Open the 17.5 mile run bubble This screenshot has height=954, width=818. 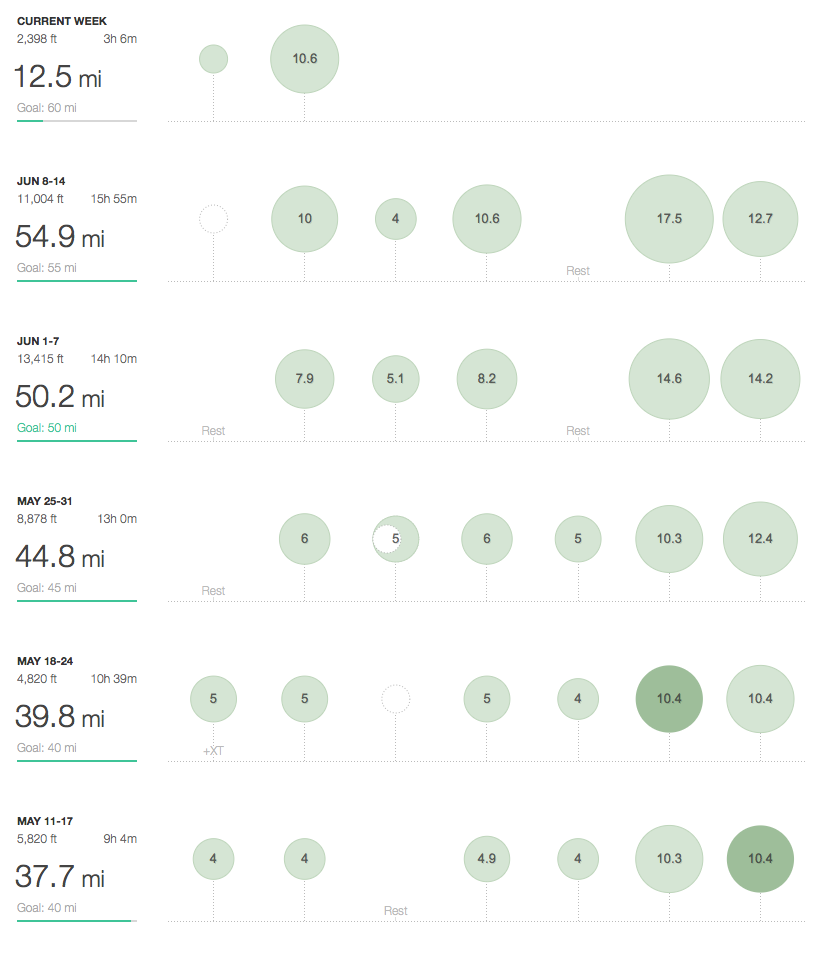(669, 219)
